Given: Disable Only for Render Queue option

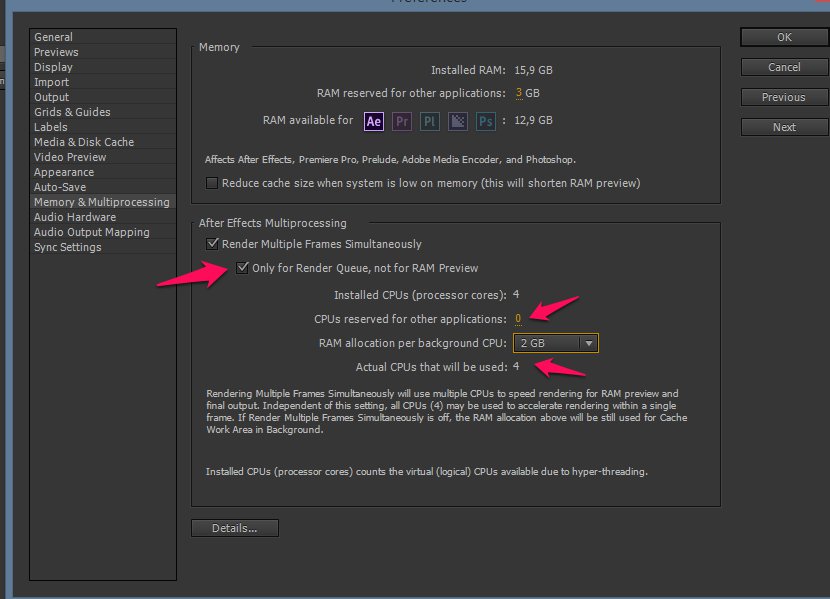Looking at the screenshot, I should point(242,268).
